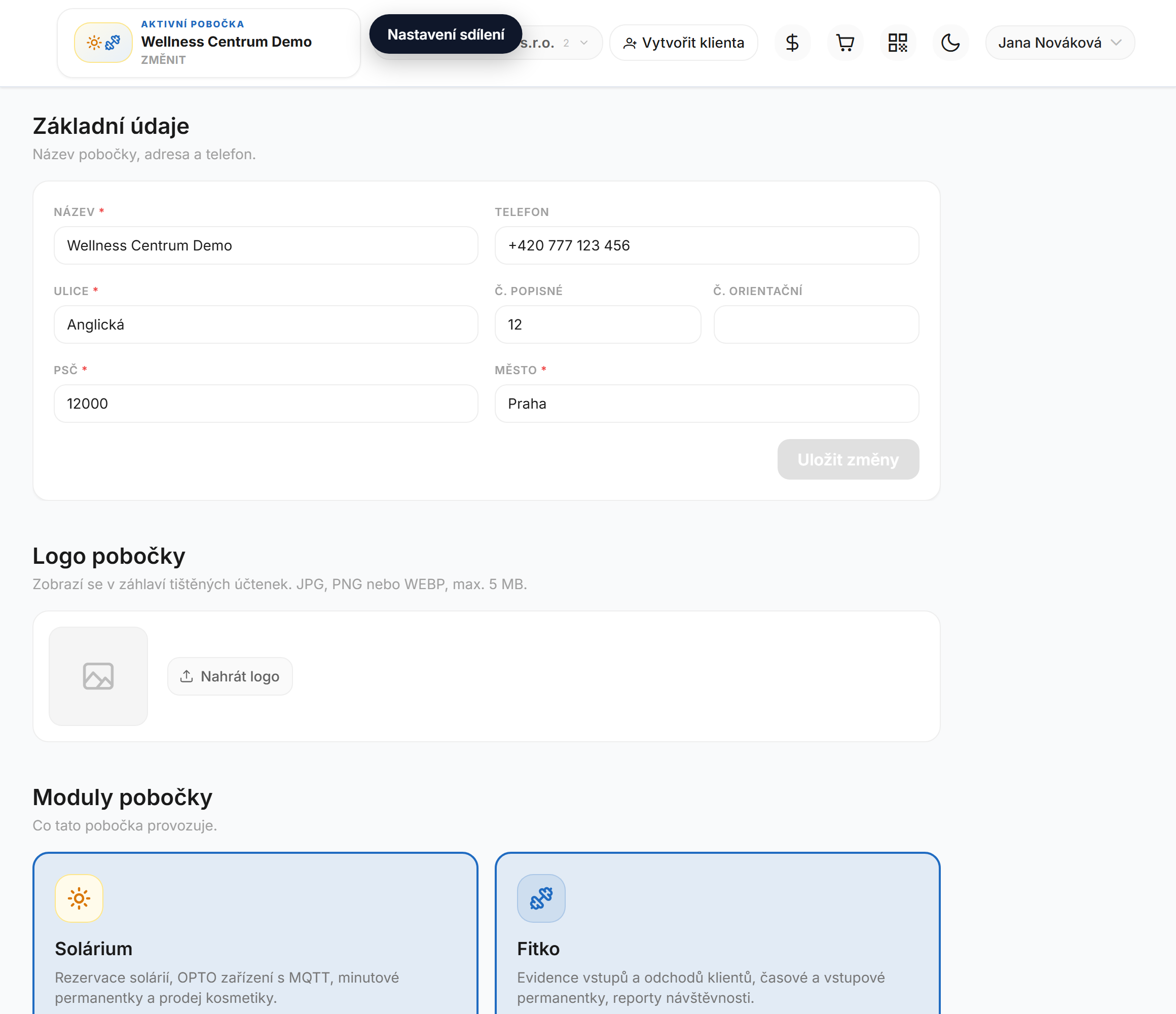Click the Město field containing Praha
Screen dimensions: 1176x1014
click(707, 404)
